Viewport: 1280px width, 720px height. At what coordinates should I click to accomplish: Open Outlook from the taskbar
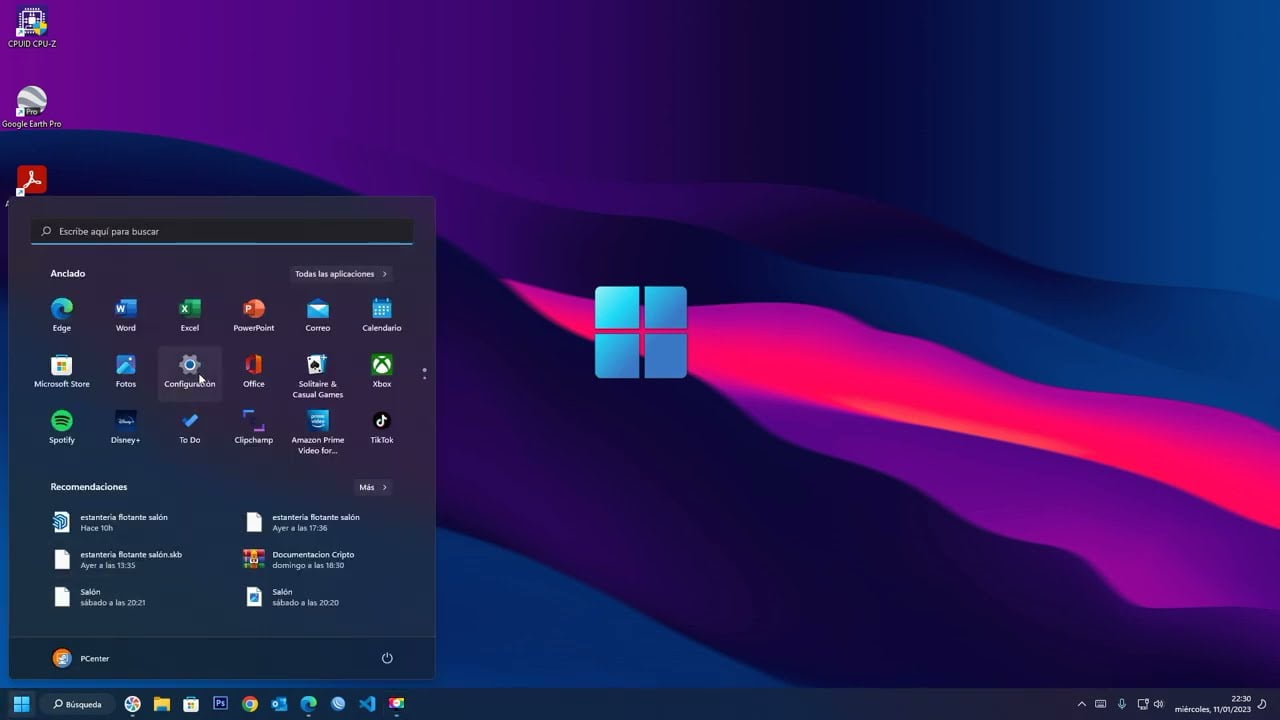pos(279,704)
